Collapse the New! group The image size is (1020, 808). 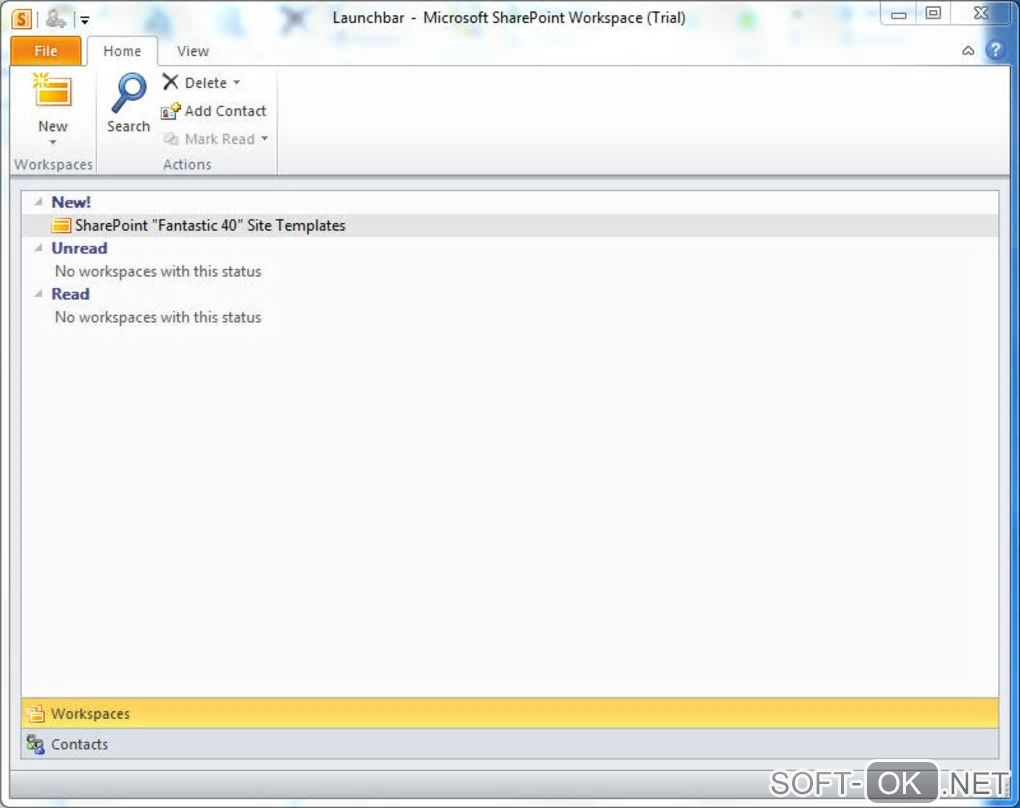coord(38,202)
